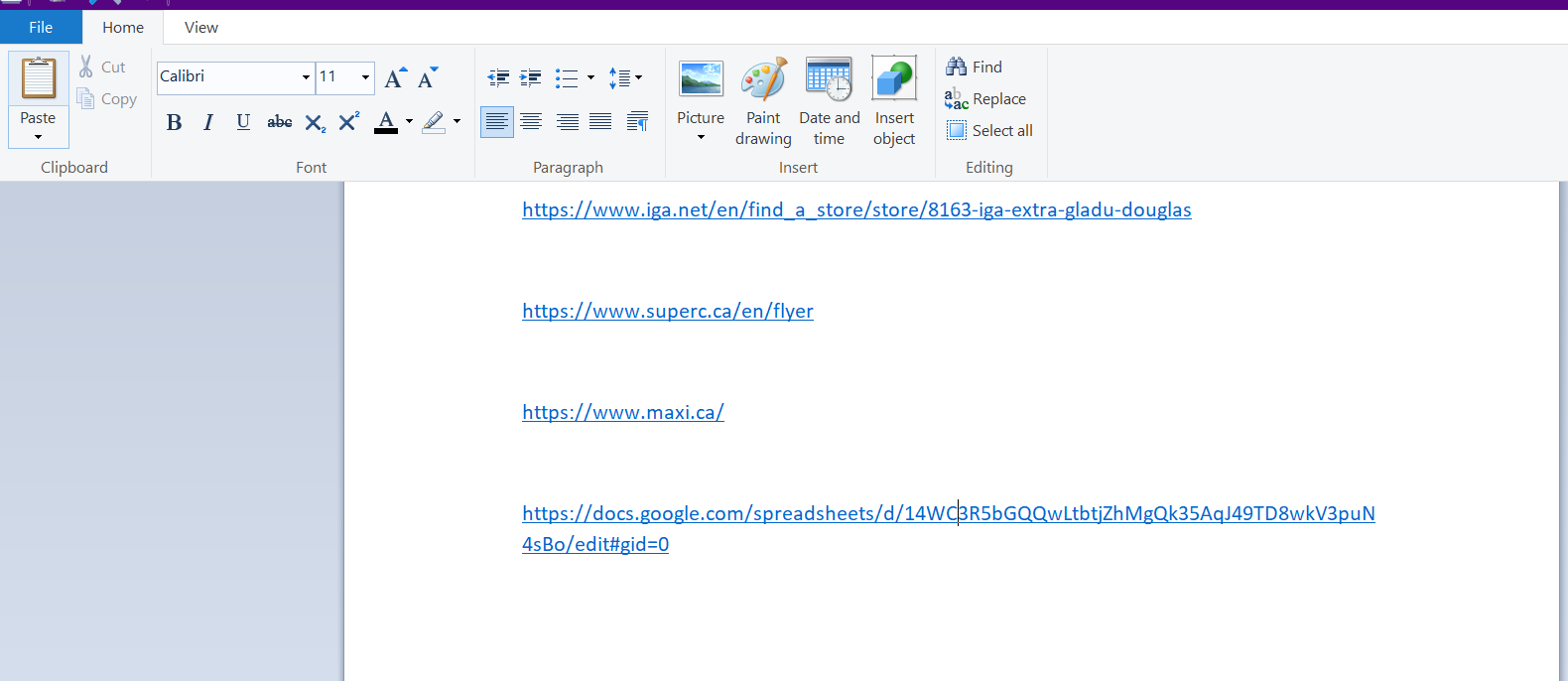
Task: Open the list style dropdown arrow
Action: pyautogui.click(x=590, y=77)
